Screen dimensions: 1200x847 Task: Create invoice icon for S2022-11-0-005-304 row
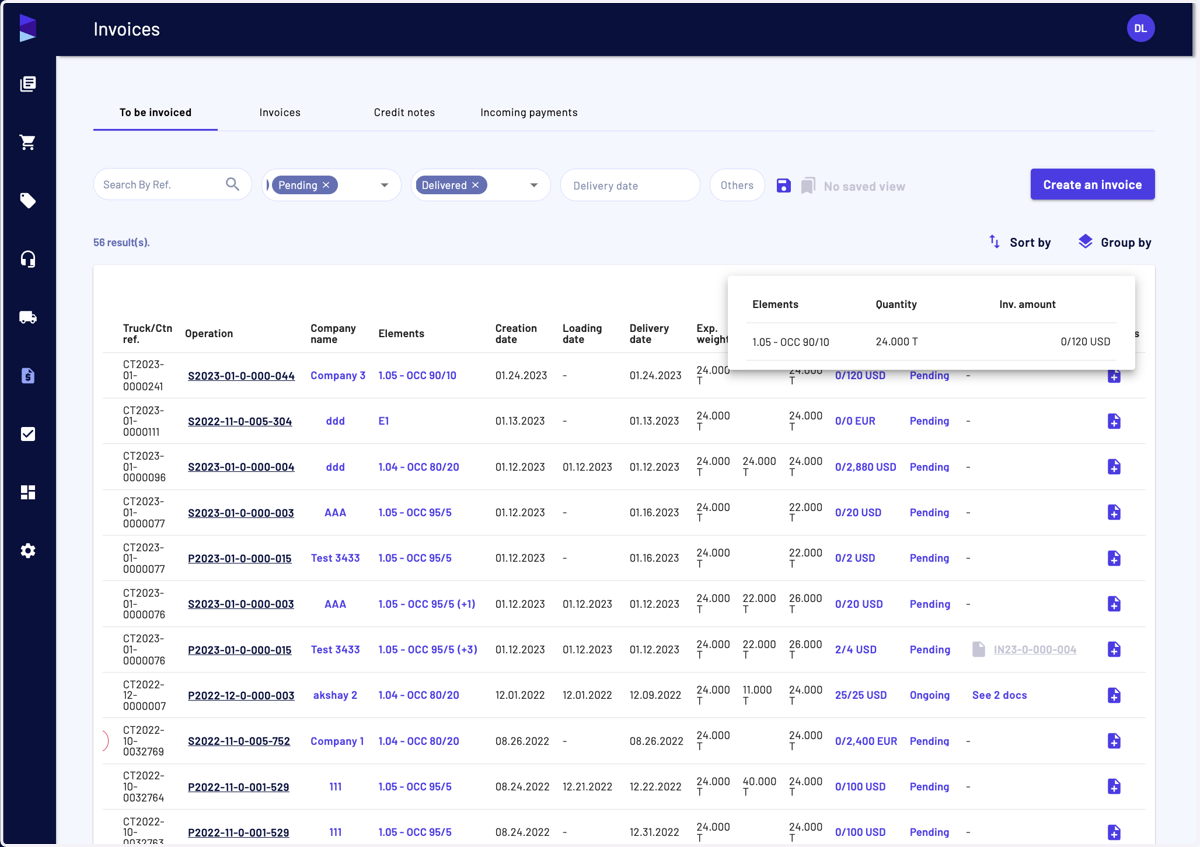click(1114, 421)
